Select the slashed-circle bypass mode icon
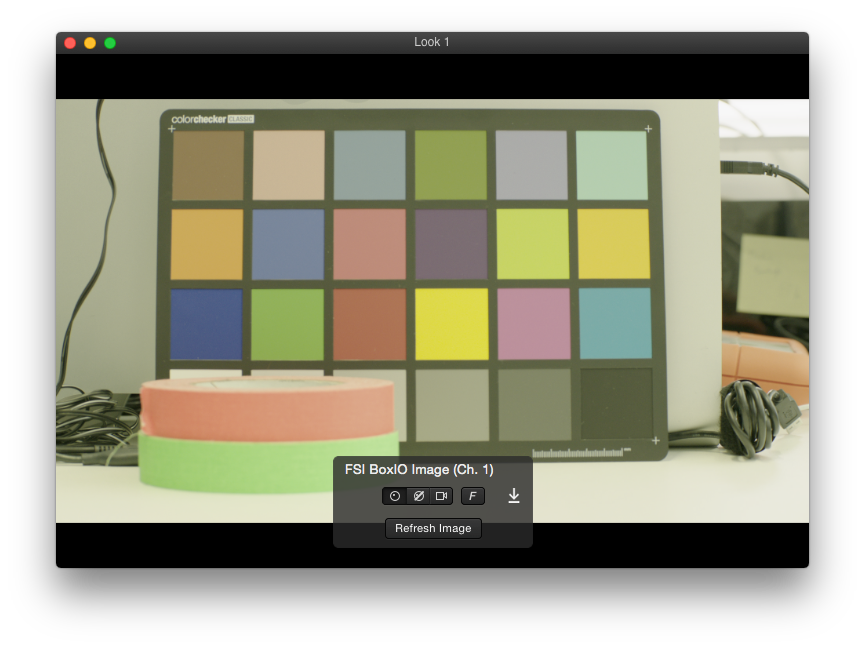 (418, 496)
